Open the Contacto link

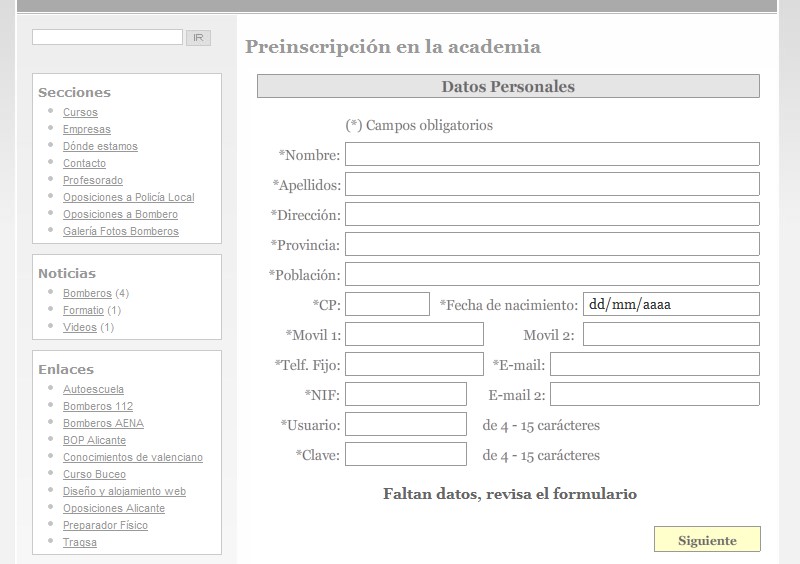pos(84,163)
